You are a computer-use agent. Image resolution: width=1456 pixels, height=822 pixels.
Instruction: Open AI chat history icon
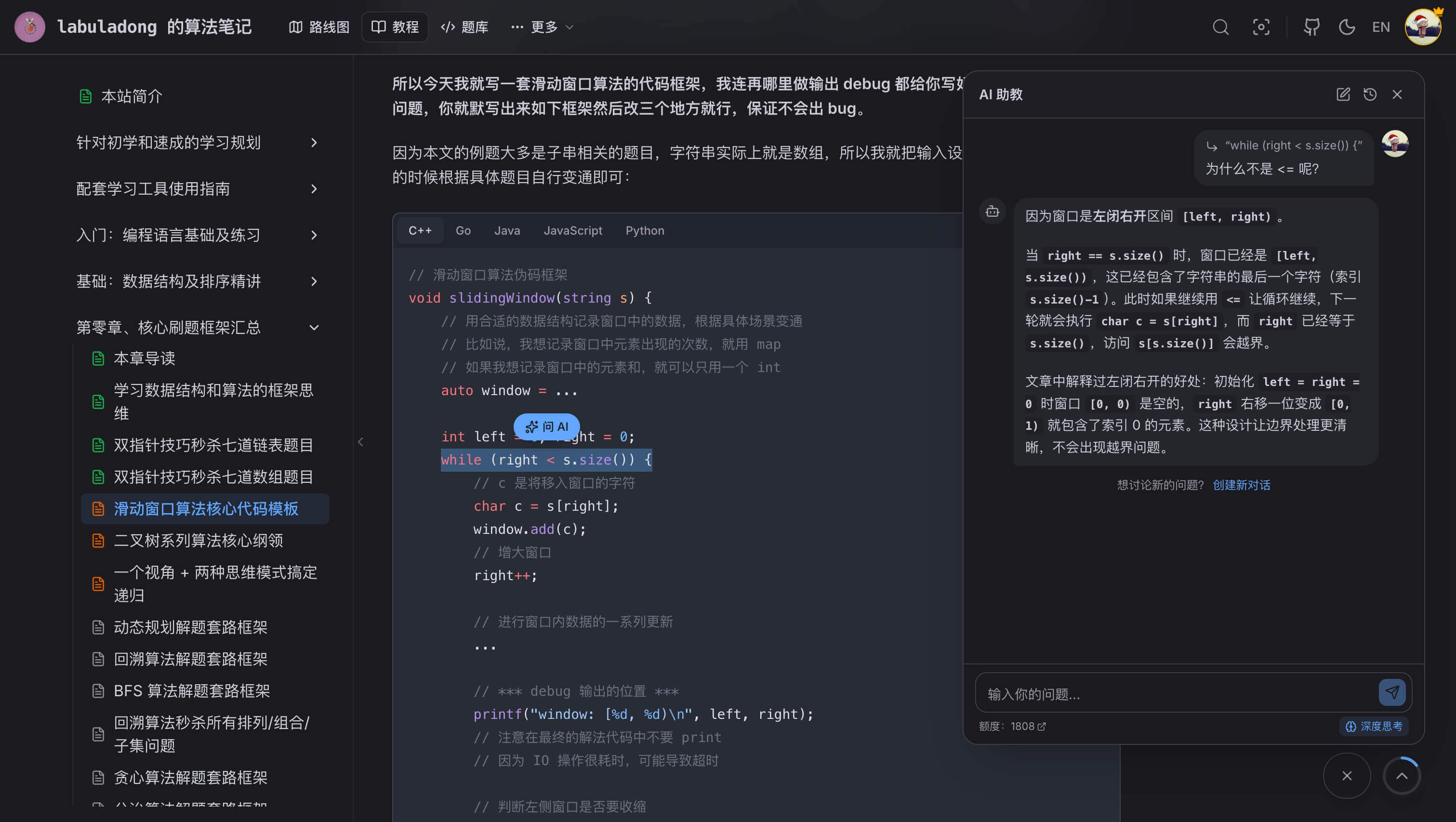tap(1370, 94)
